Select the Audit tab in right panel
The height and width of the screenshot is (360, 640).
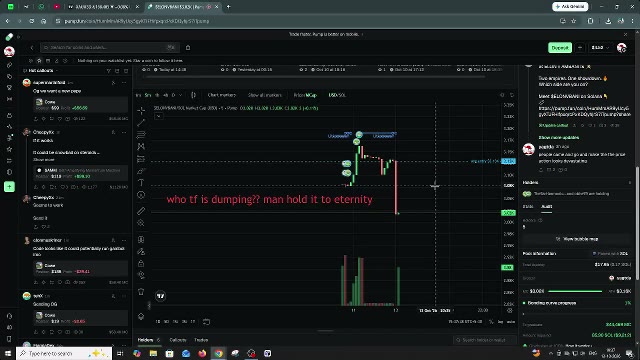[547, 207]
